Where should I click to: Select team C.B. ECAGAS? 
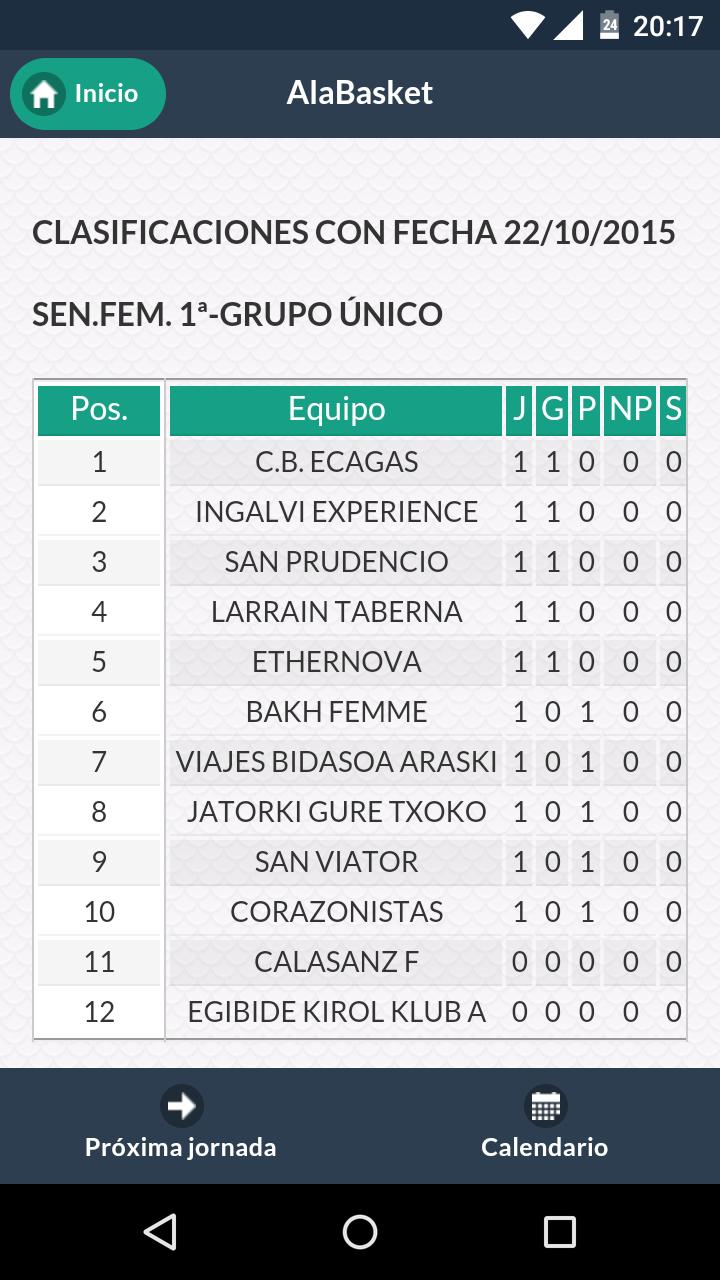tap(336, 462)
